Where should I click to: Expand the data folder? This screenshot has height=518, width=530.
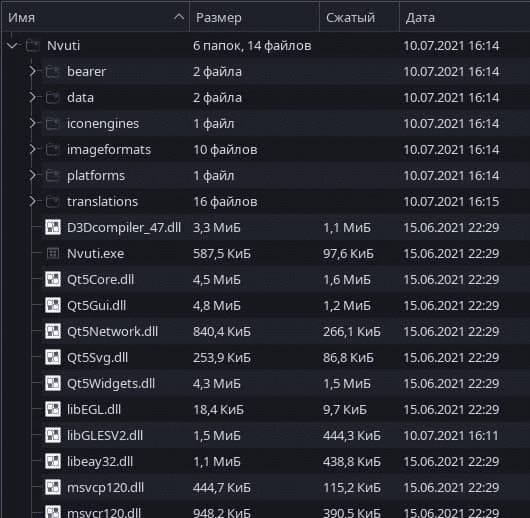pyautogui.click(x=32, y=97)
